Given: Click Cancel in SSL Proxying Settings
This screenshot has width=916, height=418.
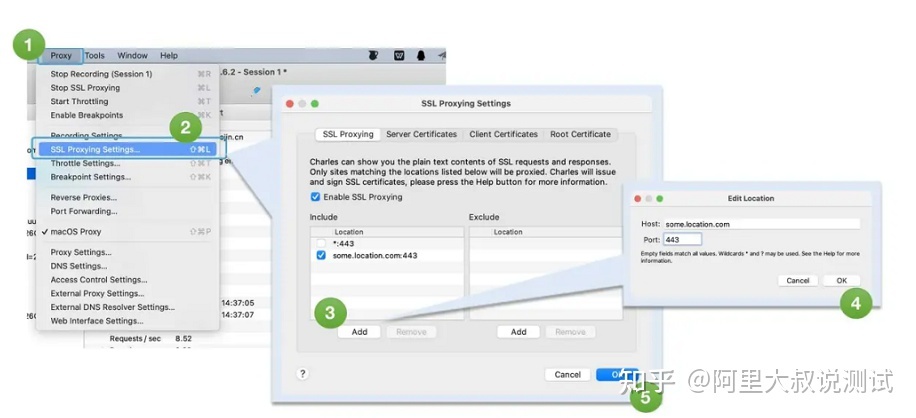Looking at the screenshot, I should pyautogui.click(x=567, y=375).
